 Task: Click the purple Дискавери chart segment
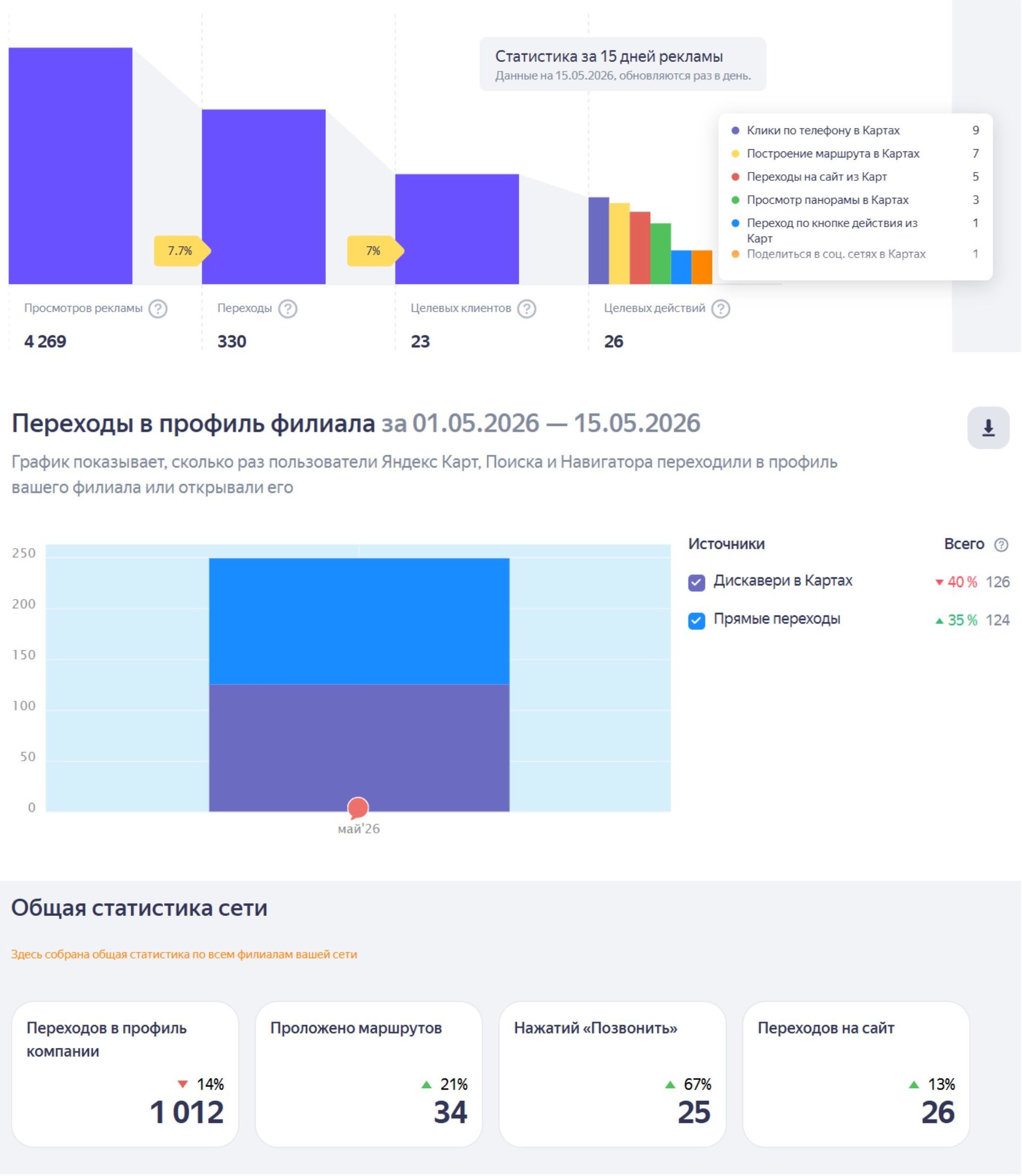point(360,749)
